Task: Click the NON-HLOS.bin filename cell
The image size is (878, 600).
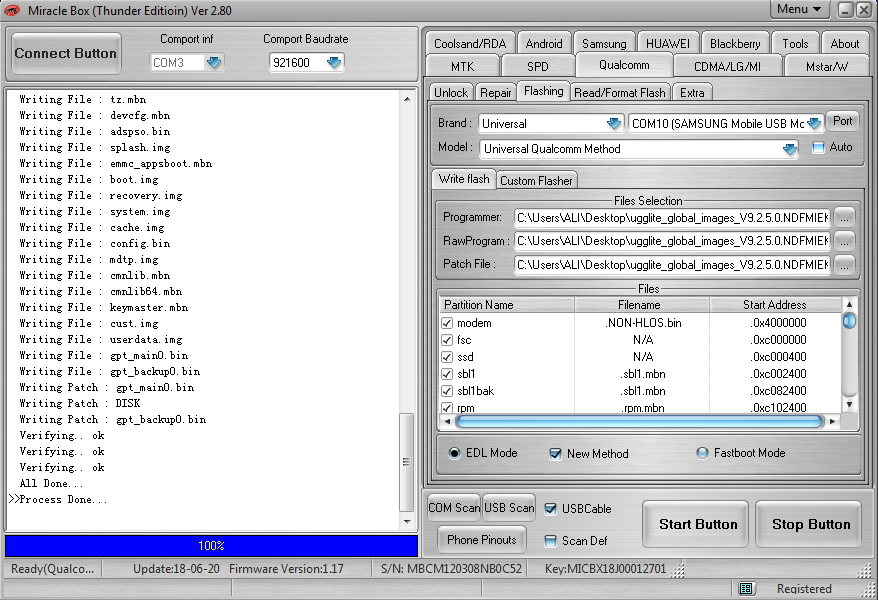Action: coord(642,323)
